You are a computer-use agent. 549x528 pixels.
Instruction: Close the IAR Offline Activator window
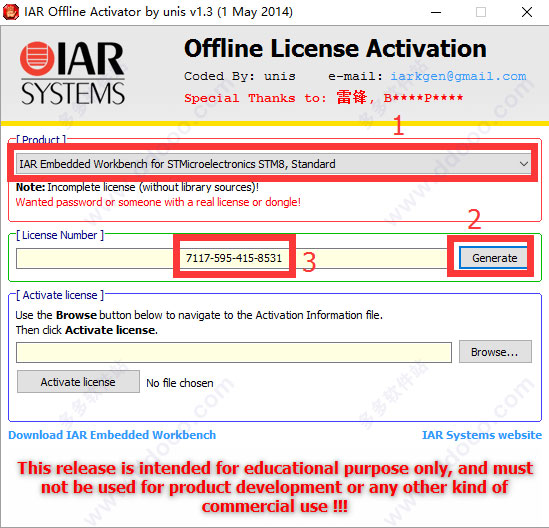(x=527, y=12)
